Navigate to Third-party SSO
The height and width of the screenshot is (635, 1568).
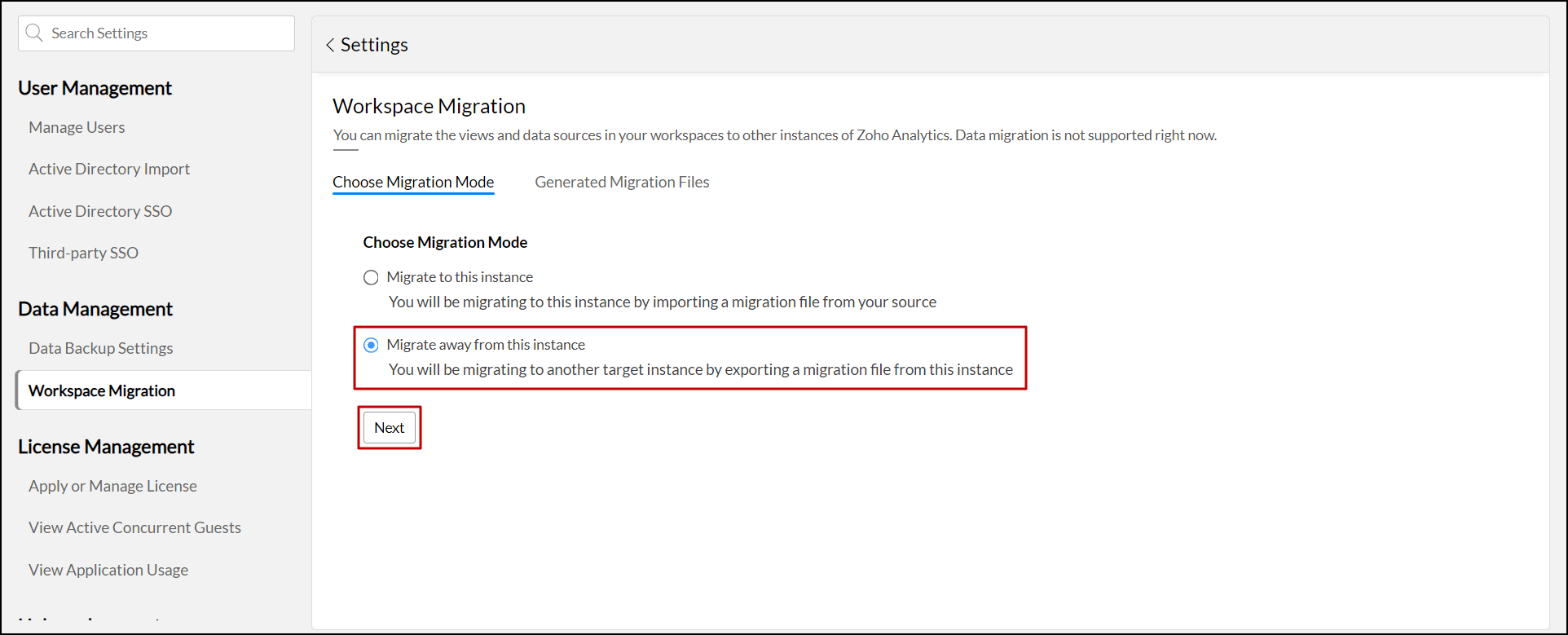coord(83,253)
